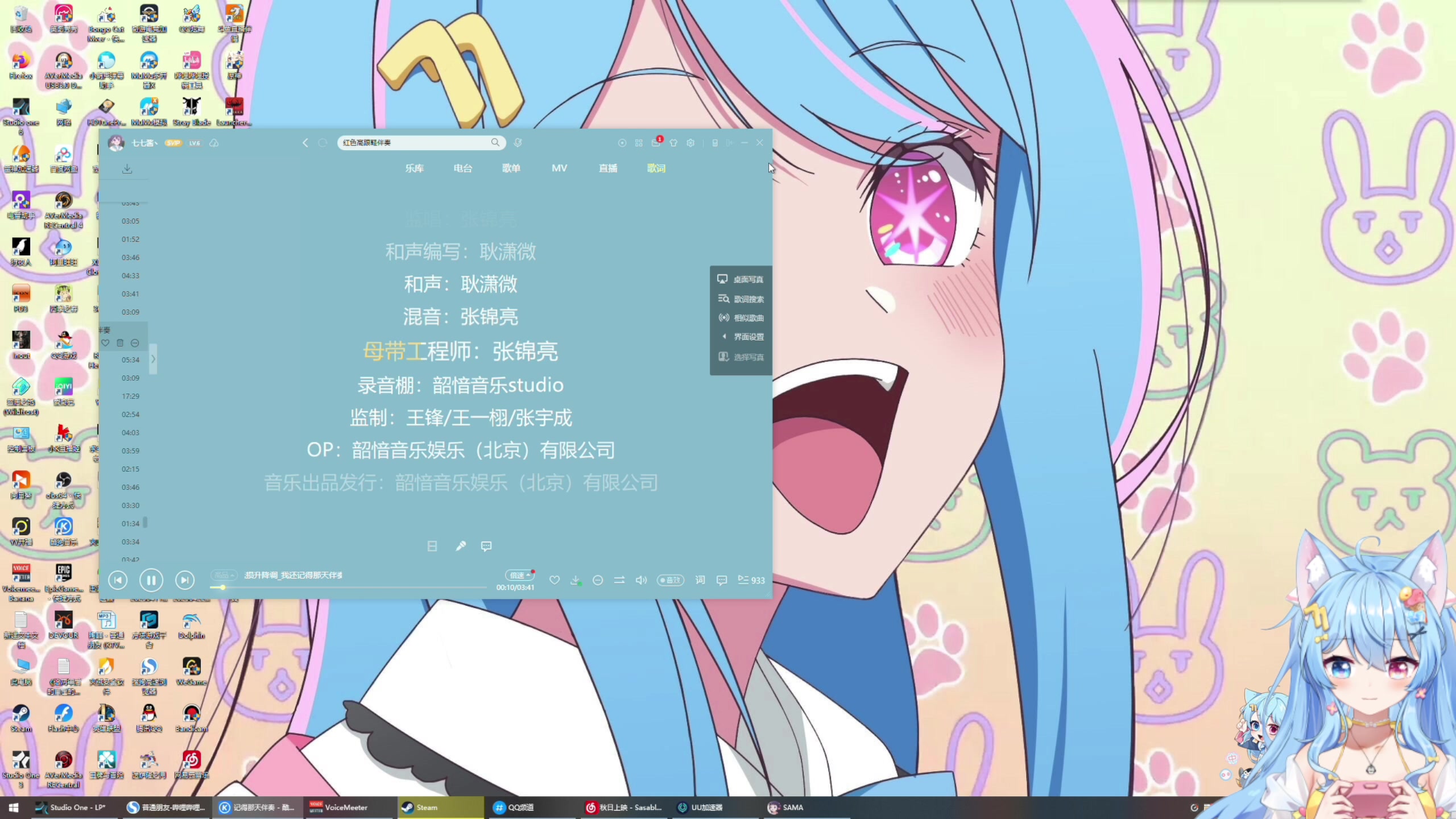
Task: Click the pencil icon below the lyrics
Action: click(461, 545)
